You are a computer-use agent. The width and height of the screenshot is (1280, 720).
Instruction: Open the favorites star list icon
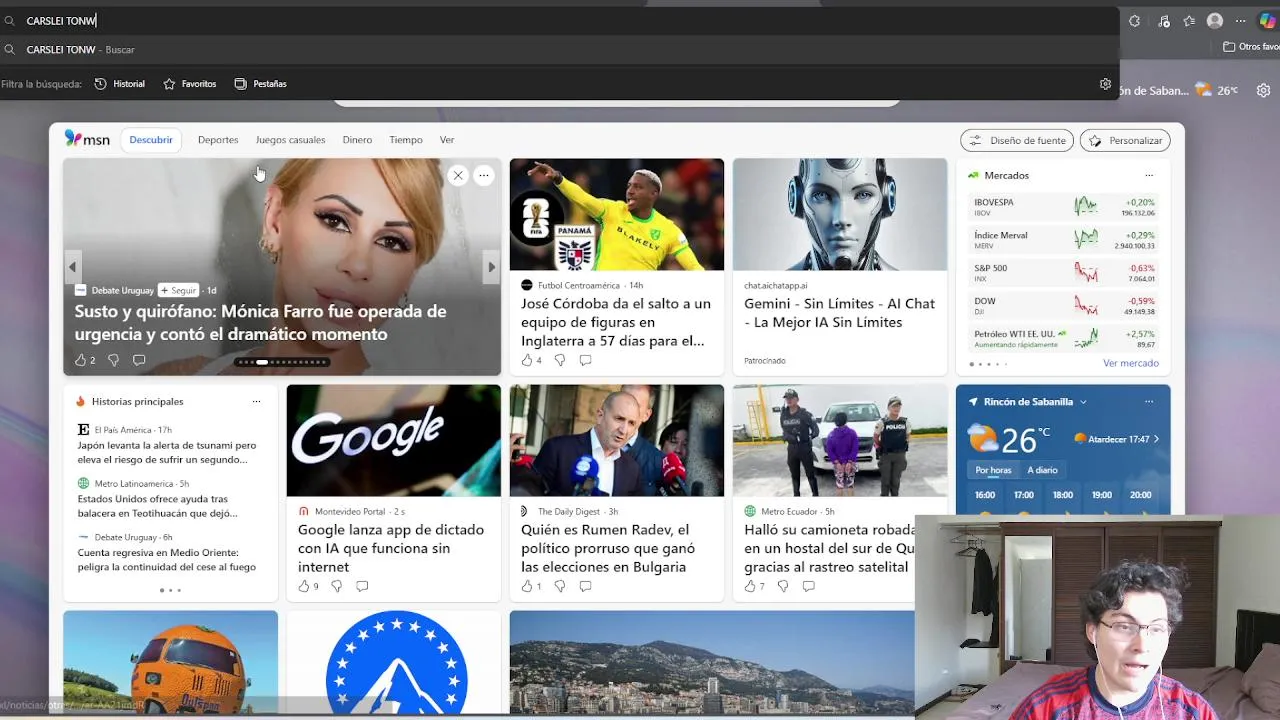1189,21
